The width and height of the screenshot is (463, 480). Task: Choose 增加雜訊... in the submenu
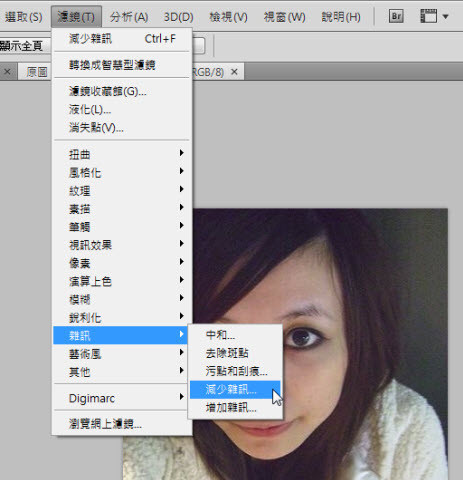235,408
